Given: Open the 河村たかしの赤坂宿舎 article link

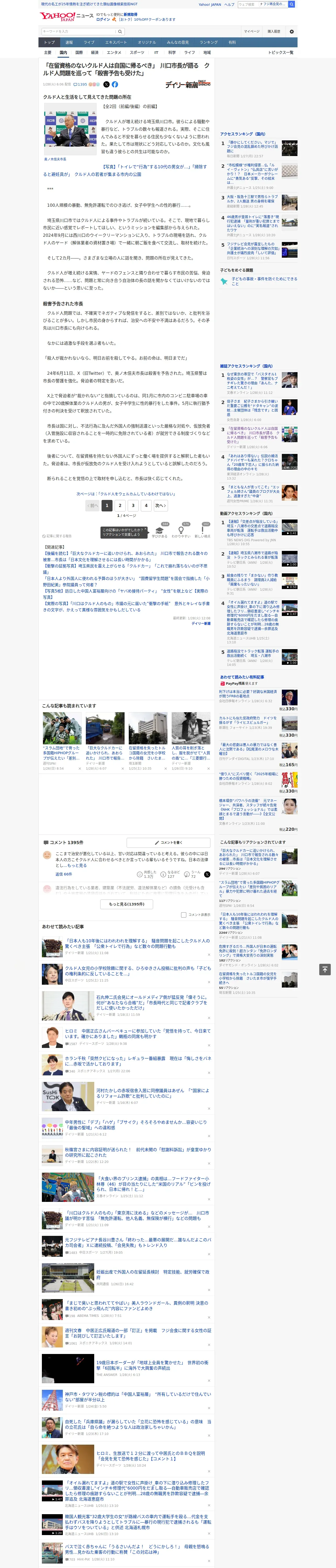Looking at the screenshot, I should [x=153, y=1093].
